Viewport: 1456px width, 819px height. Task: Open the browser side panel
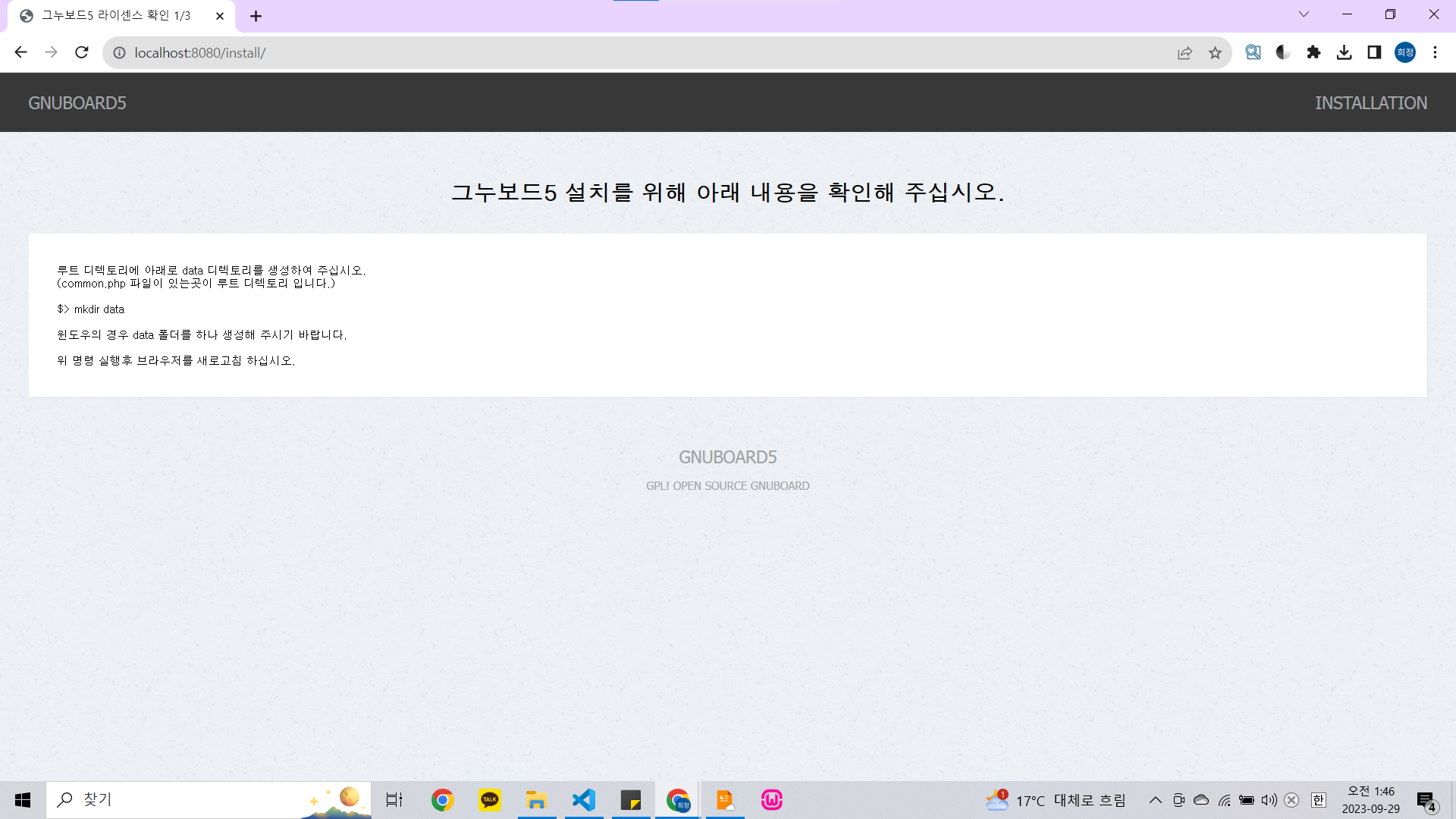coord(1374,52)
